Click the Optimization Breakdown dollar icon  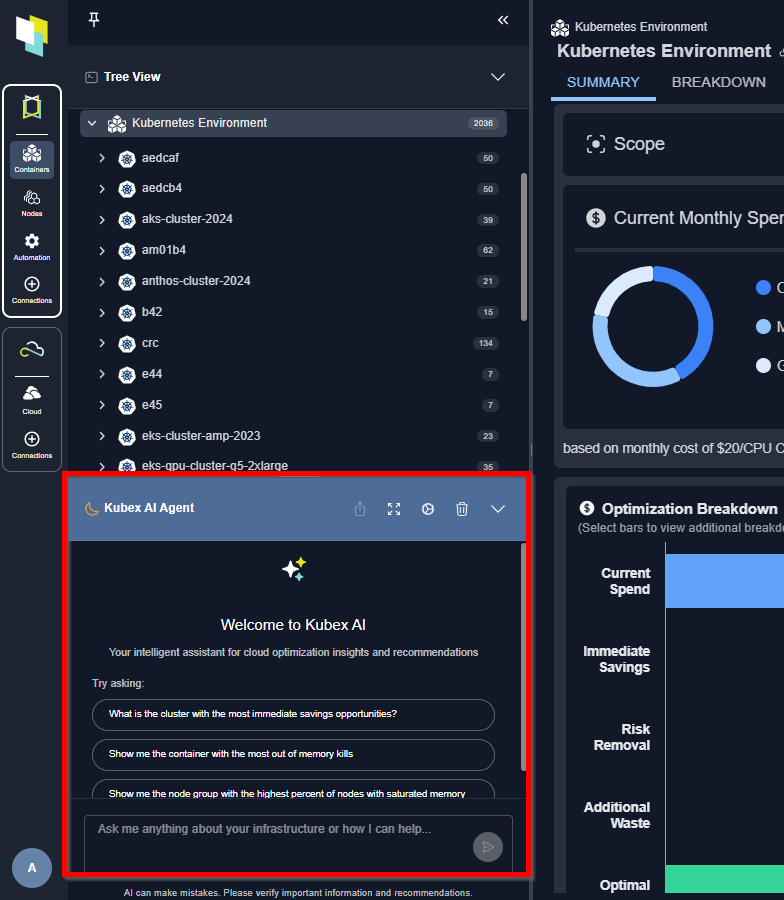(x=587, y=508)
